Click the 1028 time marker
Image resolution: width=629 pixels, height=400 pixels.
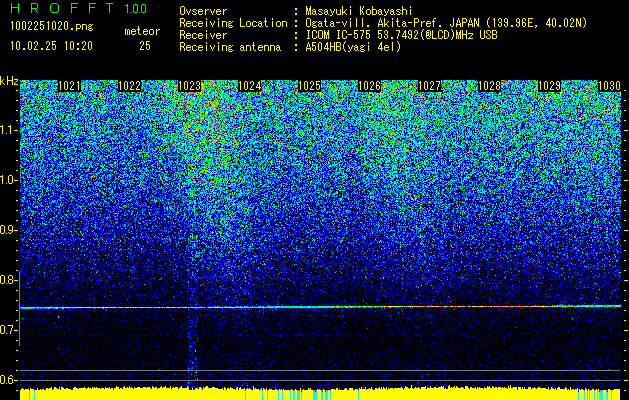(489, 86)
